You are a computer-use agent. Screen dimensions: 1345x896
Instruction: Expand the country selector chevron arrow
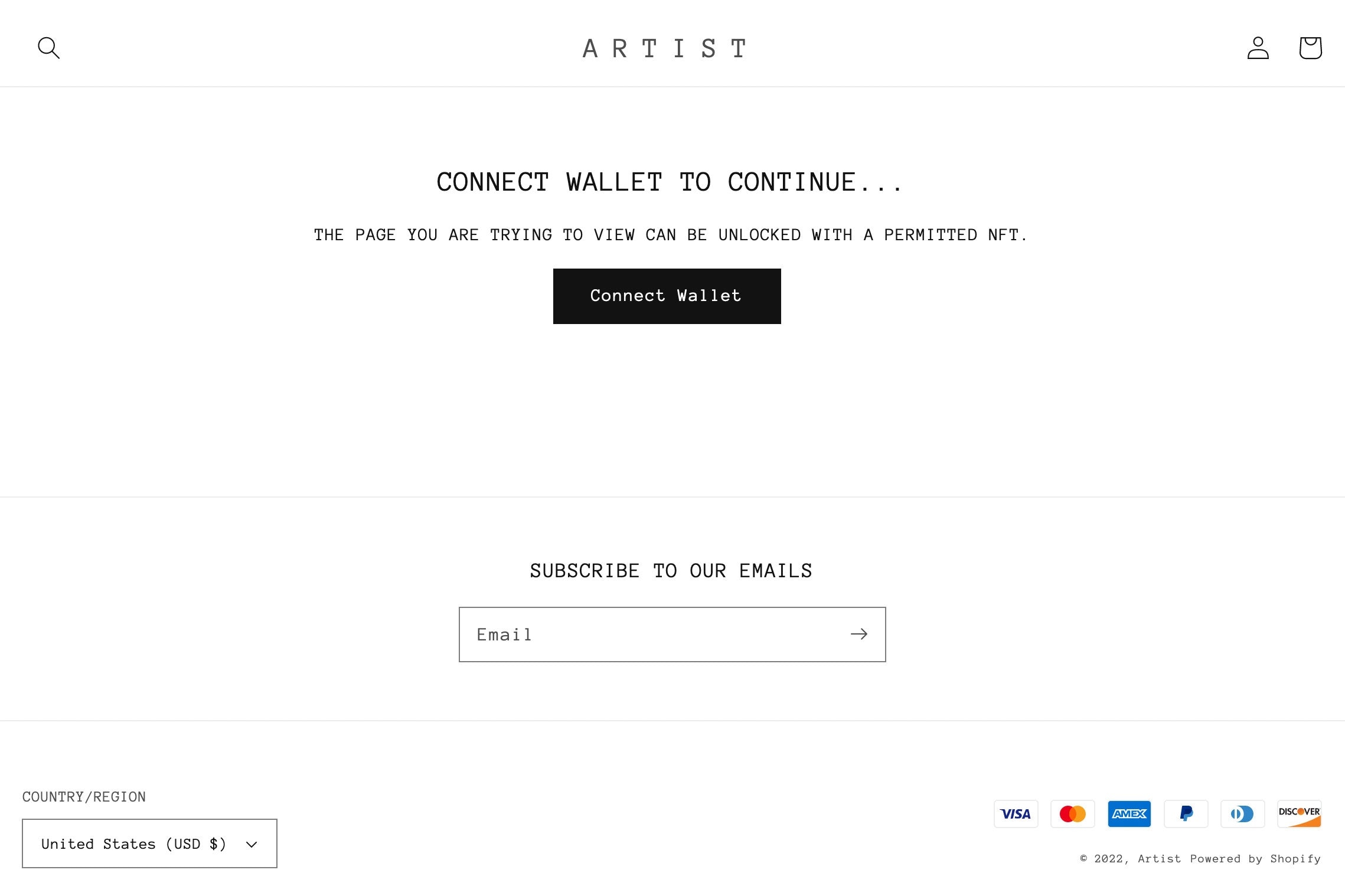pyautogui.click(x=252, y=845)
